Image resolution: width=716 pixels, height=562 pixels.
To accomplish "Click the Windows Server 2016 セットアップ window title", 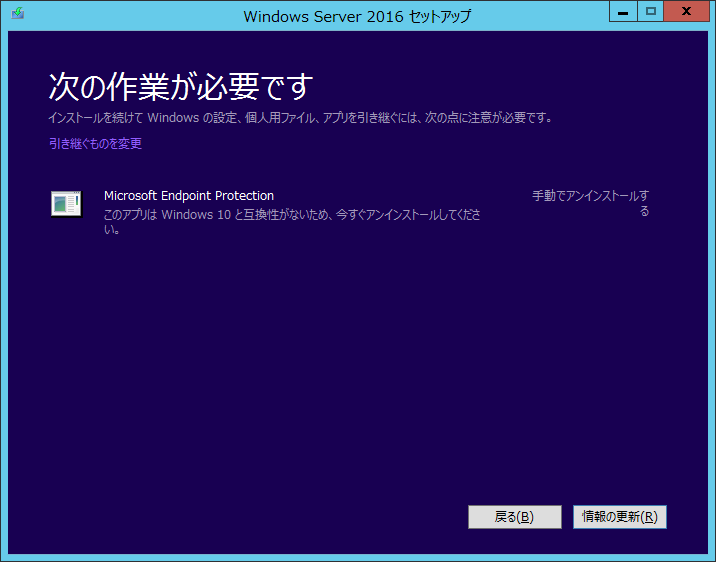I will (357, 16).
